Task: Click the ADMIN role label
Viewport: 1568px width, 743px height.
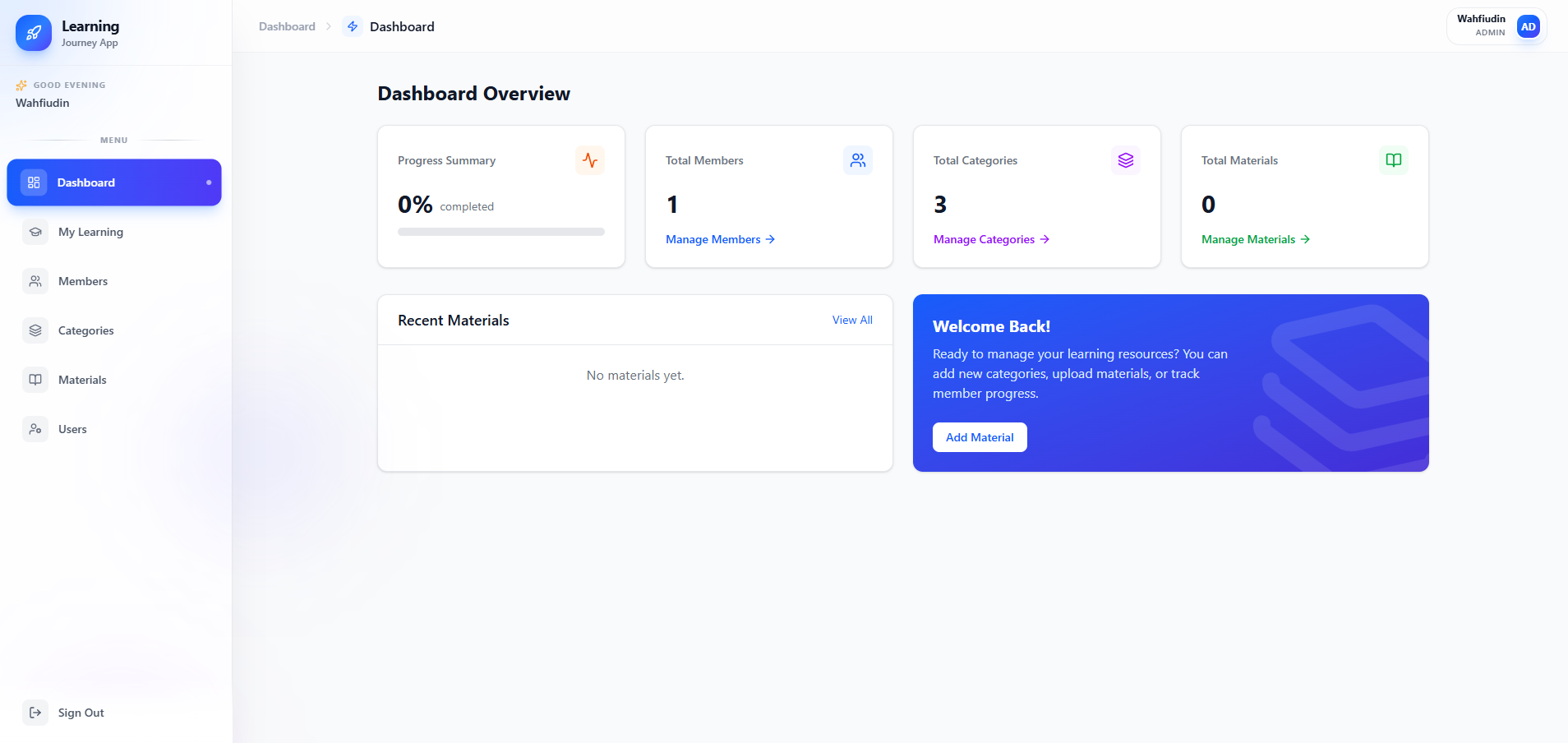Action: tap(1490, 33)
